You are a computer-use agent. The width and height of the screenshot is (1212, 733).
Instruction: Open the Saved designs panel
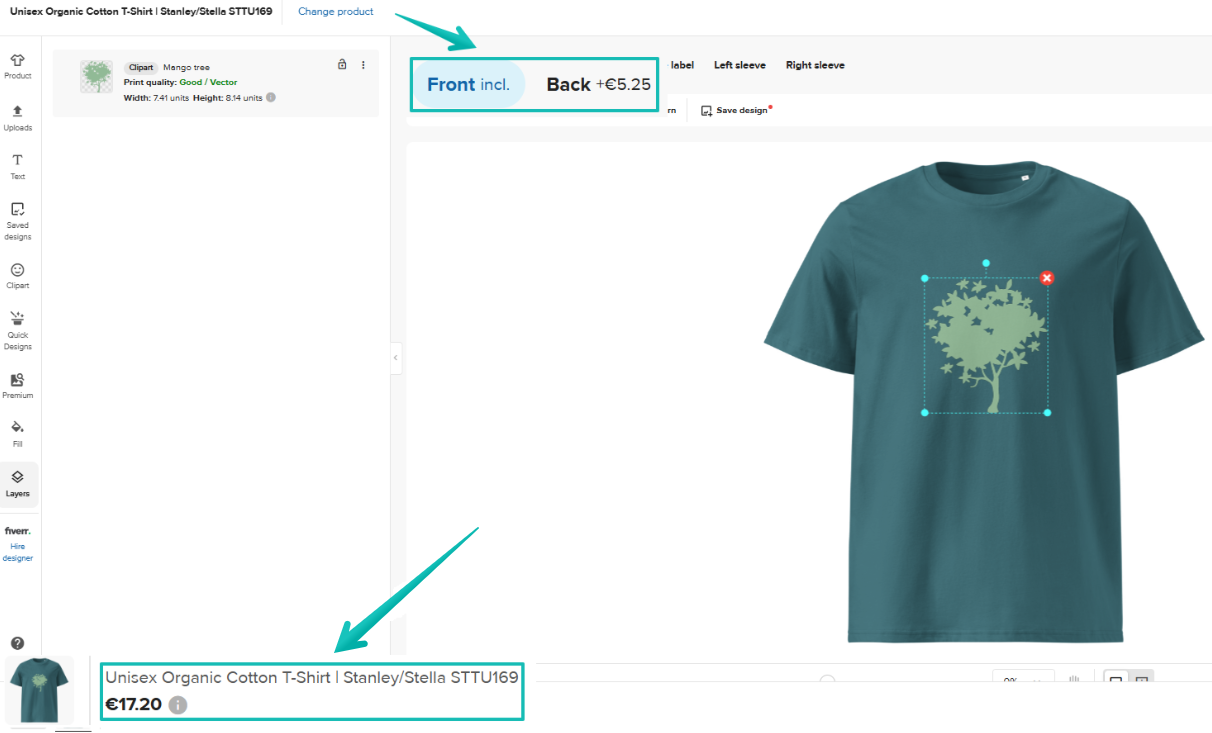[x=18, y=218]
